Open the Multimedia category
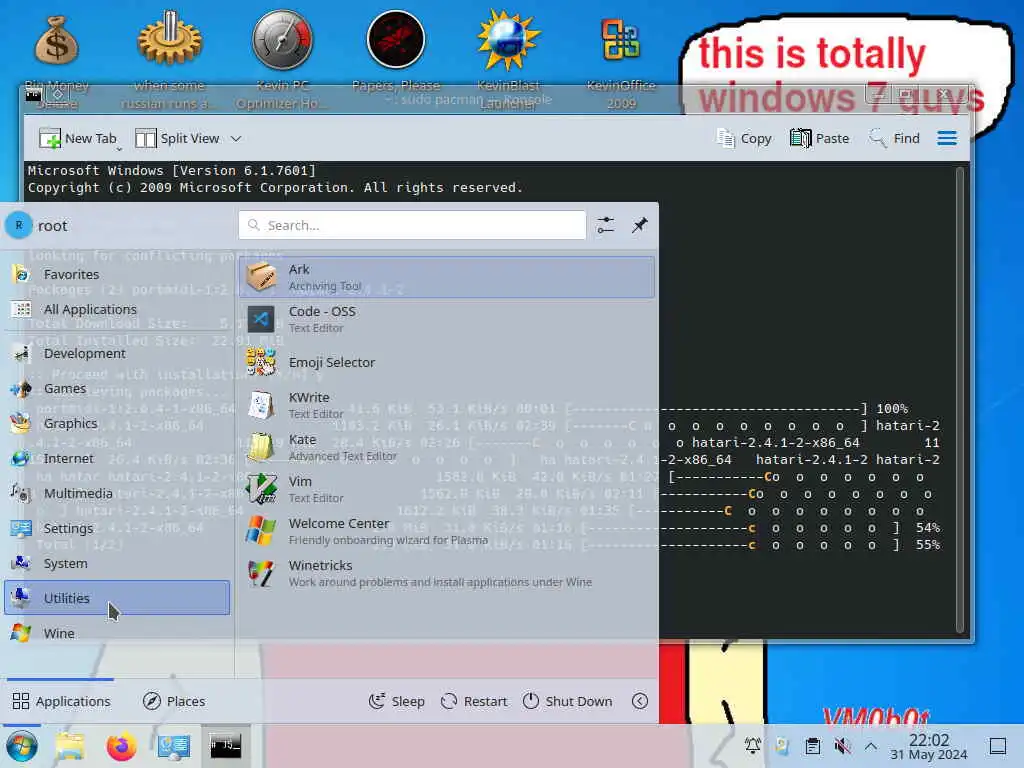 point(118,493)
